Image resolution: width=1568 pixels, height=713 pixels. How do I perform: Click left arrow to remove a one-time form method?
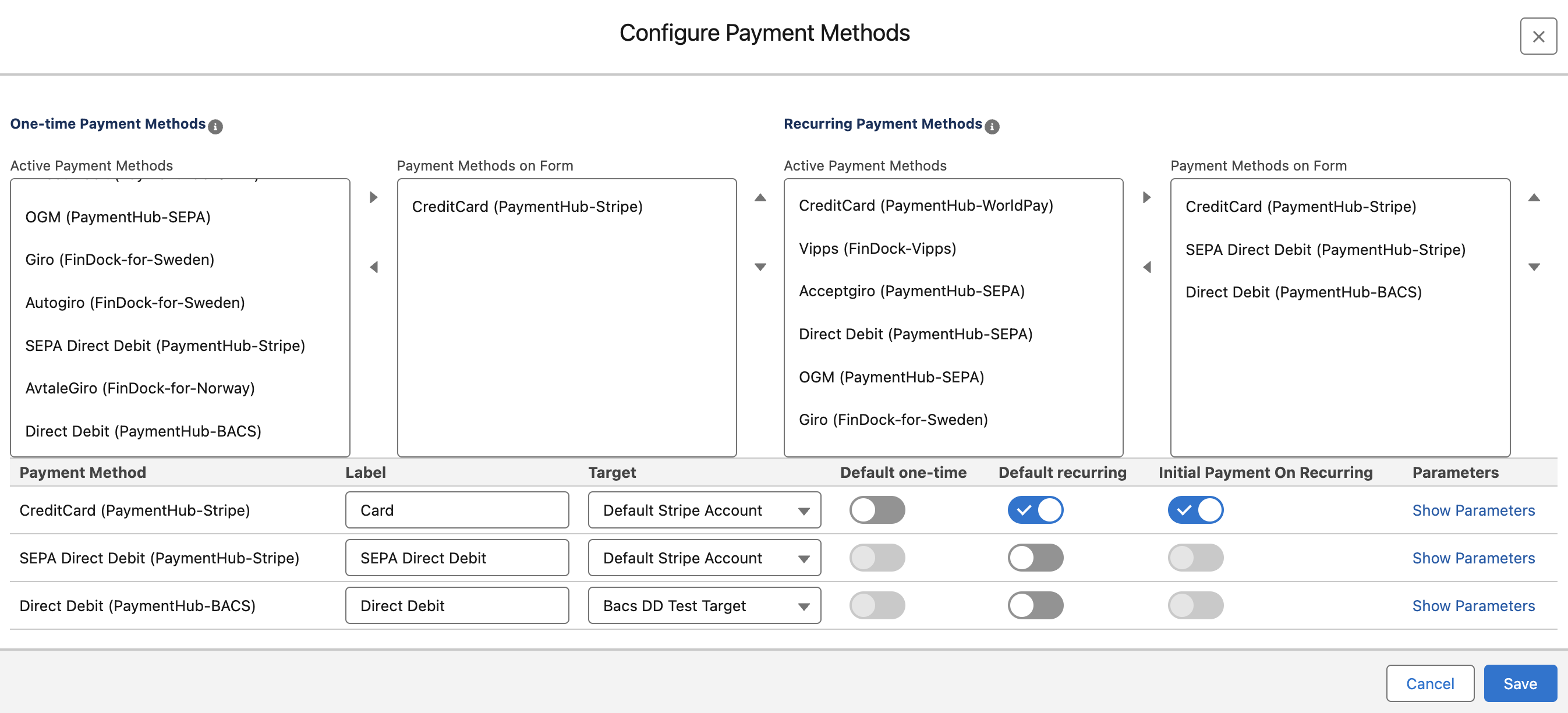373,267
